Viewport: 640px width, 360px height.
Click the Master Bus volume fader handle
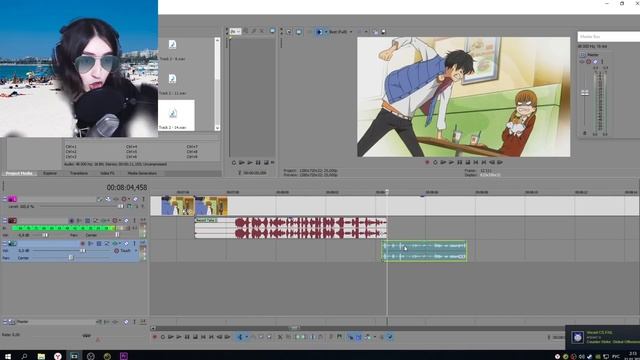pos(584,93)
